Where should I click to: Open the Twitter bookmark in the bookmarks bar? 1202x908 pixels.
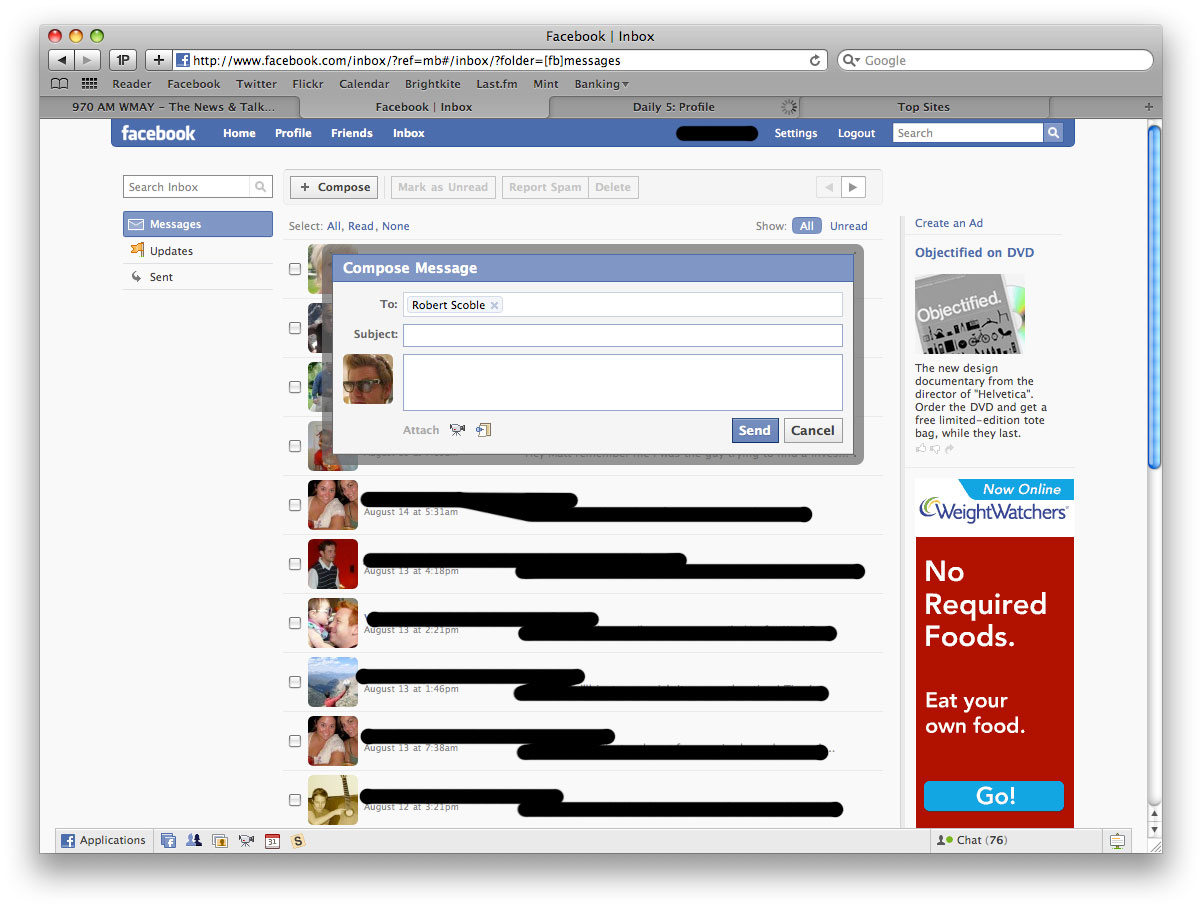[257, 84]
